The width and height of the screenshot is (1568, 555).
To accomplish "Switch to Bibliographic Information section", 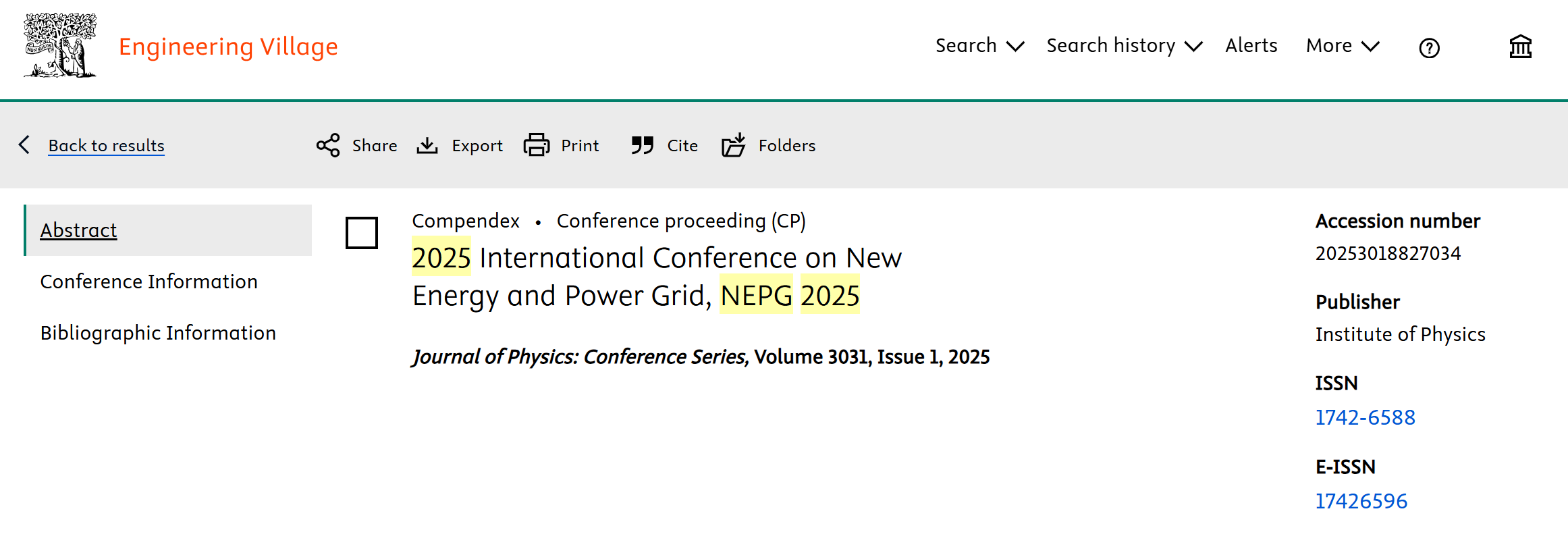I will point(158,333).
